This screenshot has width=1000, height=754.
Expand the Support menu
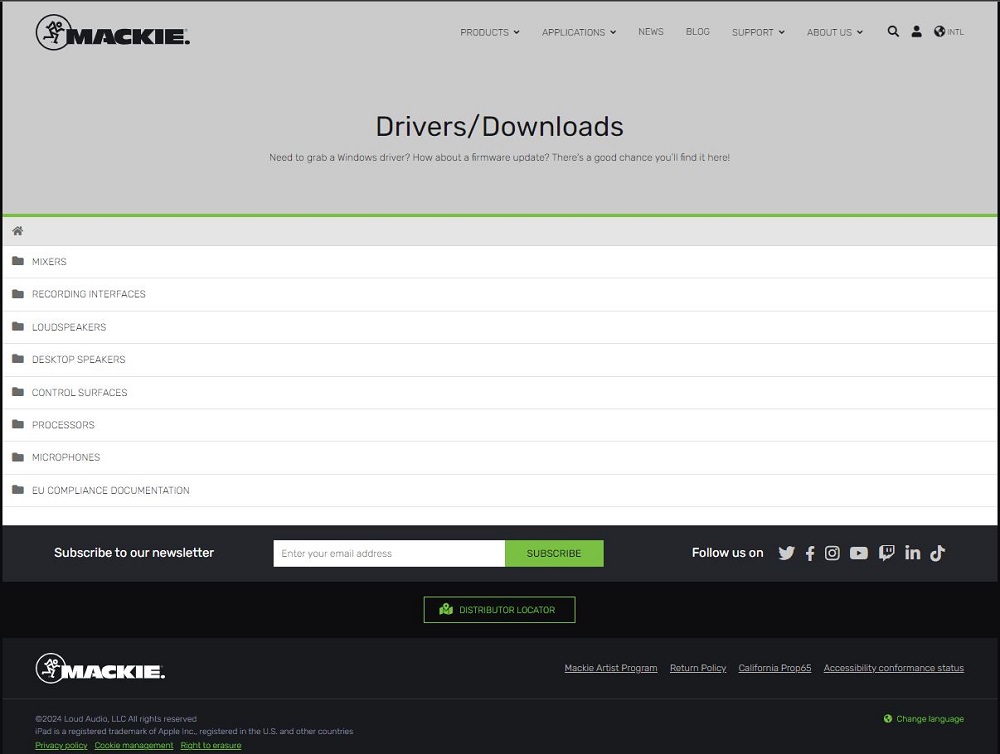coord(758,32)
